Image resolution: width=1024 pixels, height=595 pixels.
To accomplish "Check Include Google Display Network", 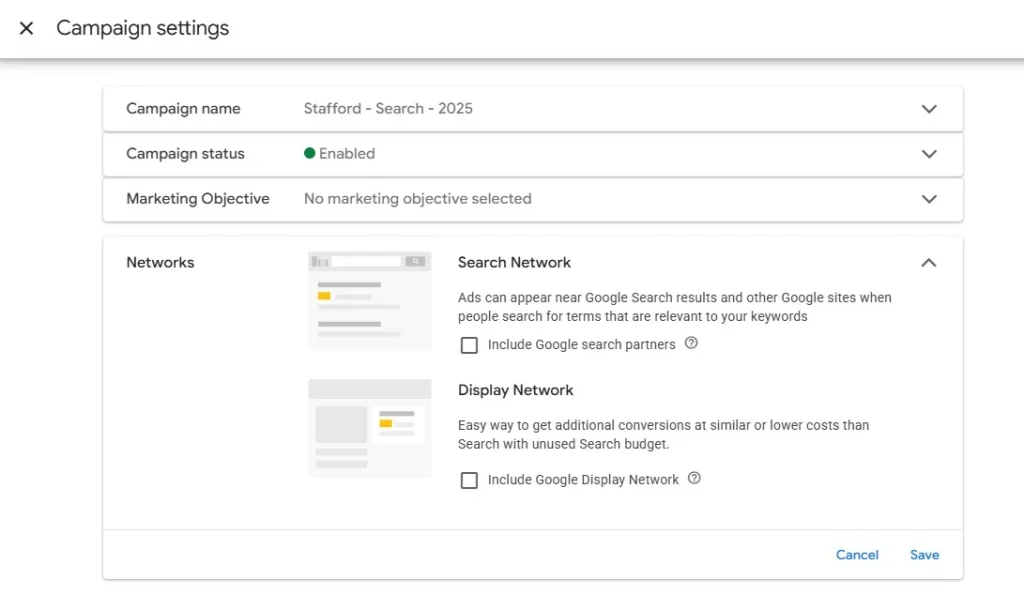I will 469,480.
